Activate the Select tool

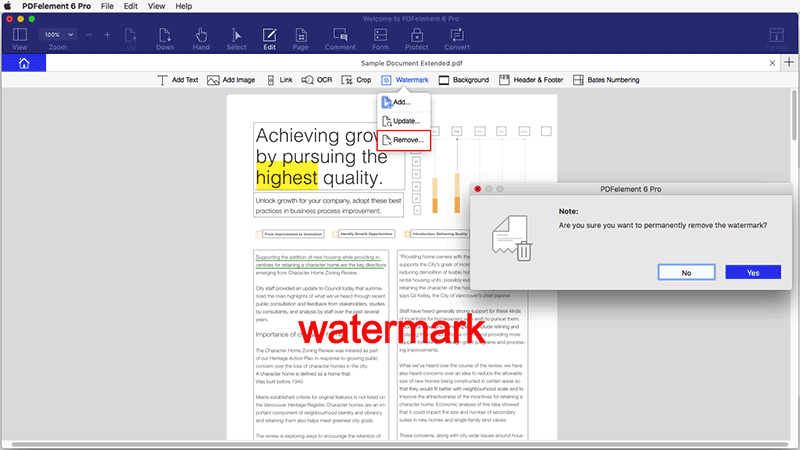pos(236,39)
